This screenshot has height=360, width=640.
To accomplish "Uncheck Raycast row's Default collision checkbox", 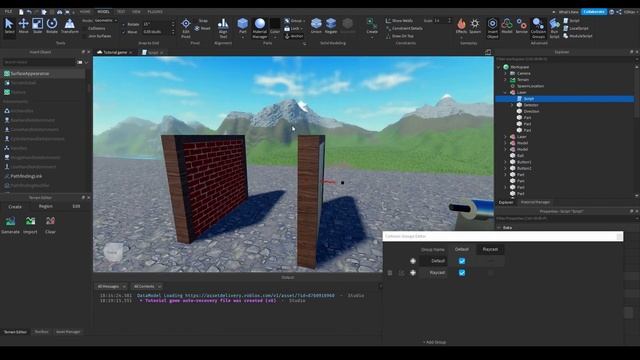I will coord(462,273).
